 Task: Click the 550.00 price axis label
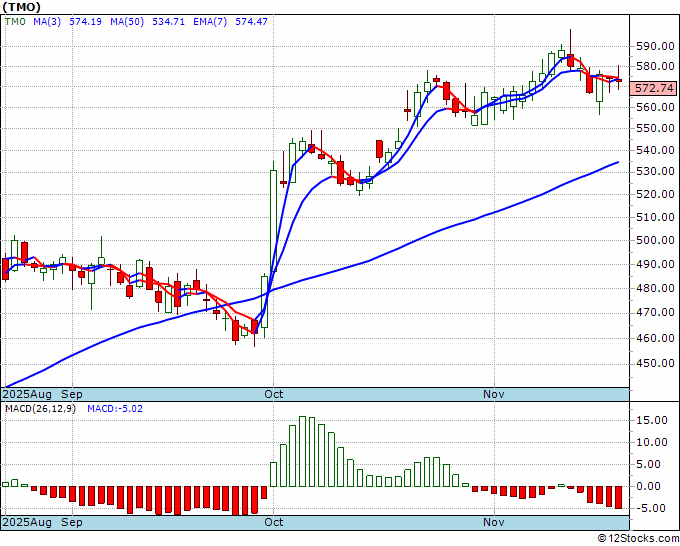click(x=655, y=128)
